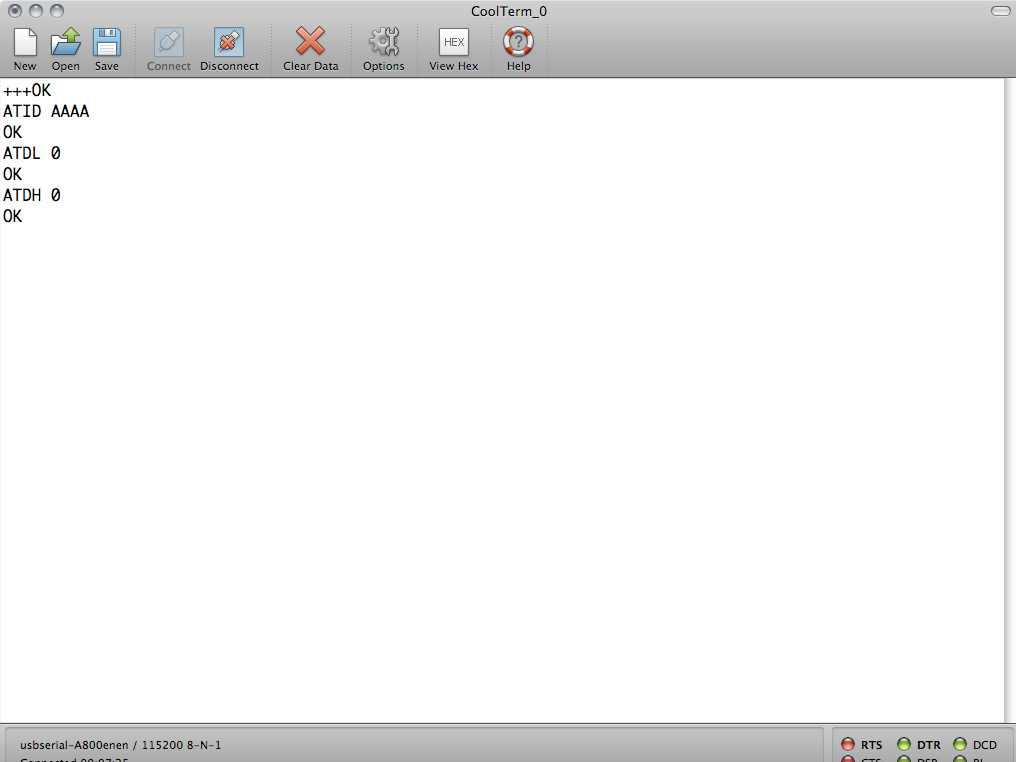1016x762 pixels.
Task: Click the New document icon
Action: [x=25, y=43]
